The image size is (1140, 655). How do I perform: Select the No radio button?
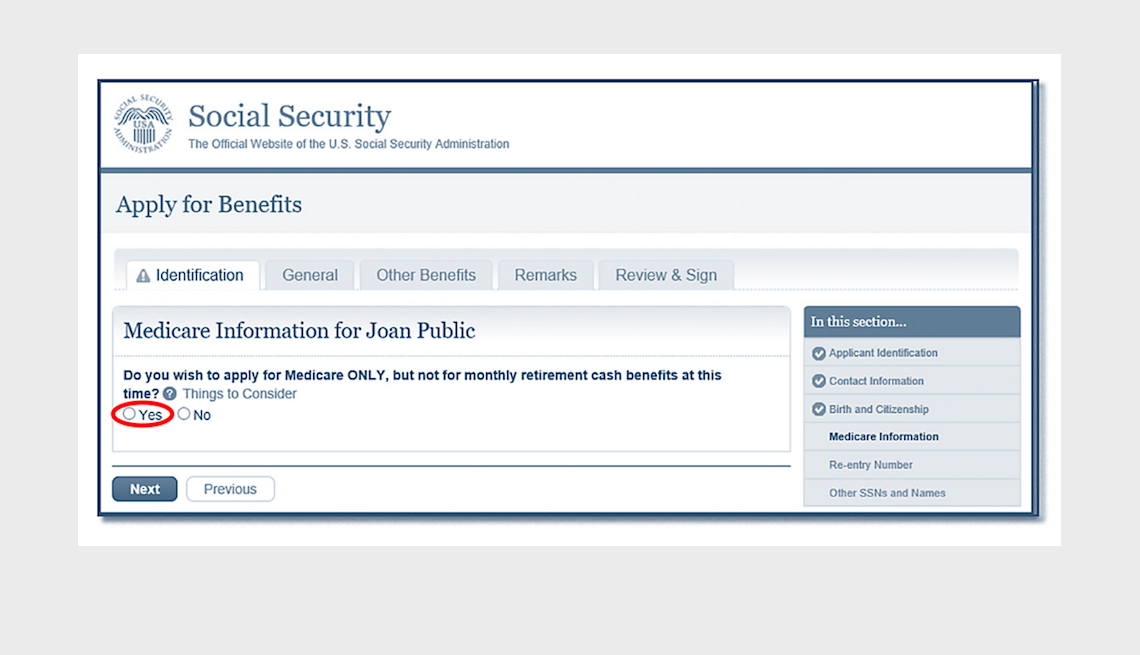pyautogui.click(x=183, y=413)
